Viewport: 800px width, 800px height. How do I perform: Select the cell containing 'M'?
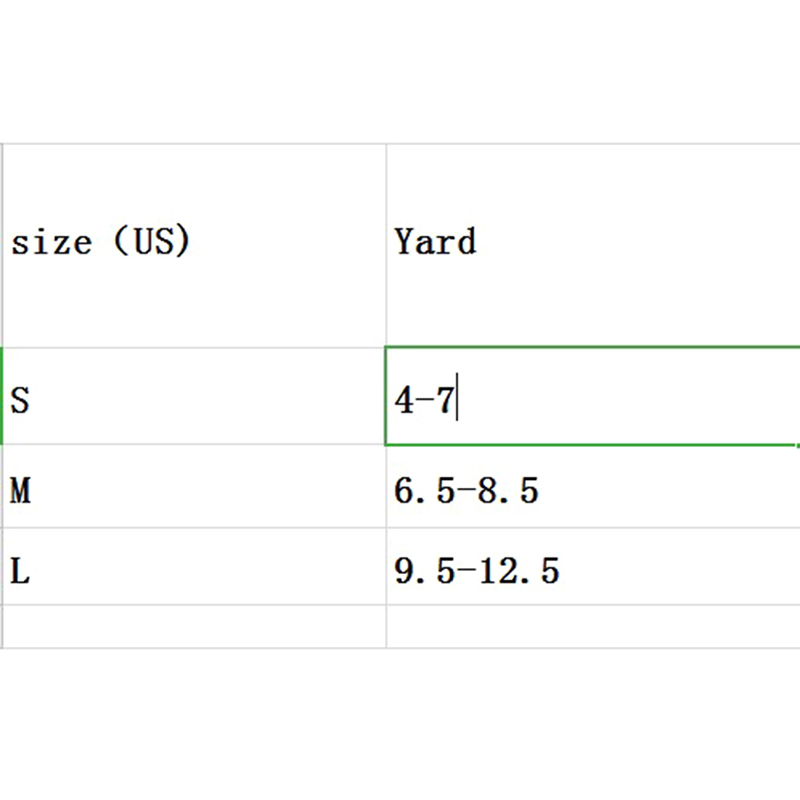195,488
